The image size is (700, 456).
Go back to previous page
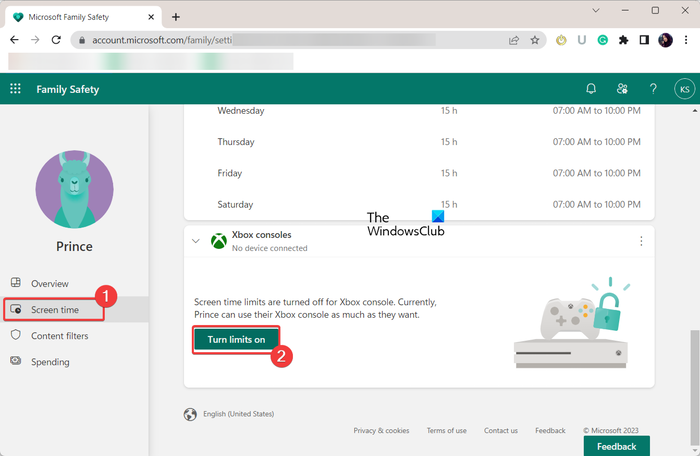click(x=14, y=40)
